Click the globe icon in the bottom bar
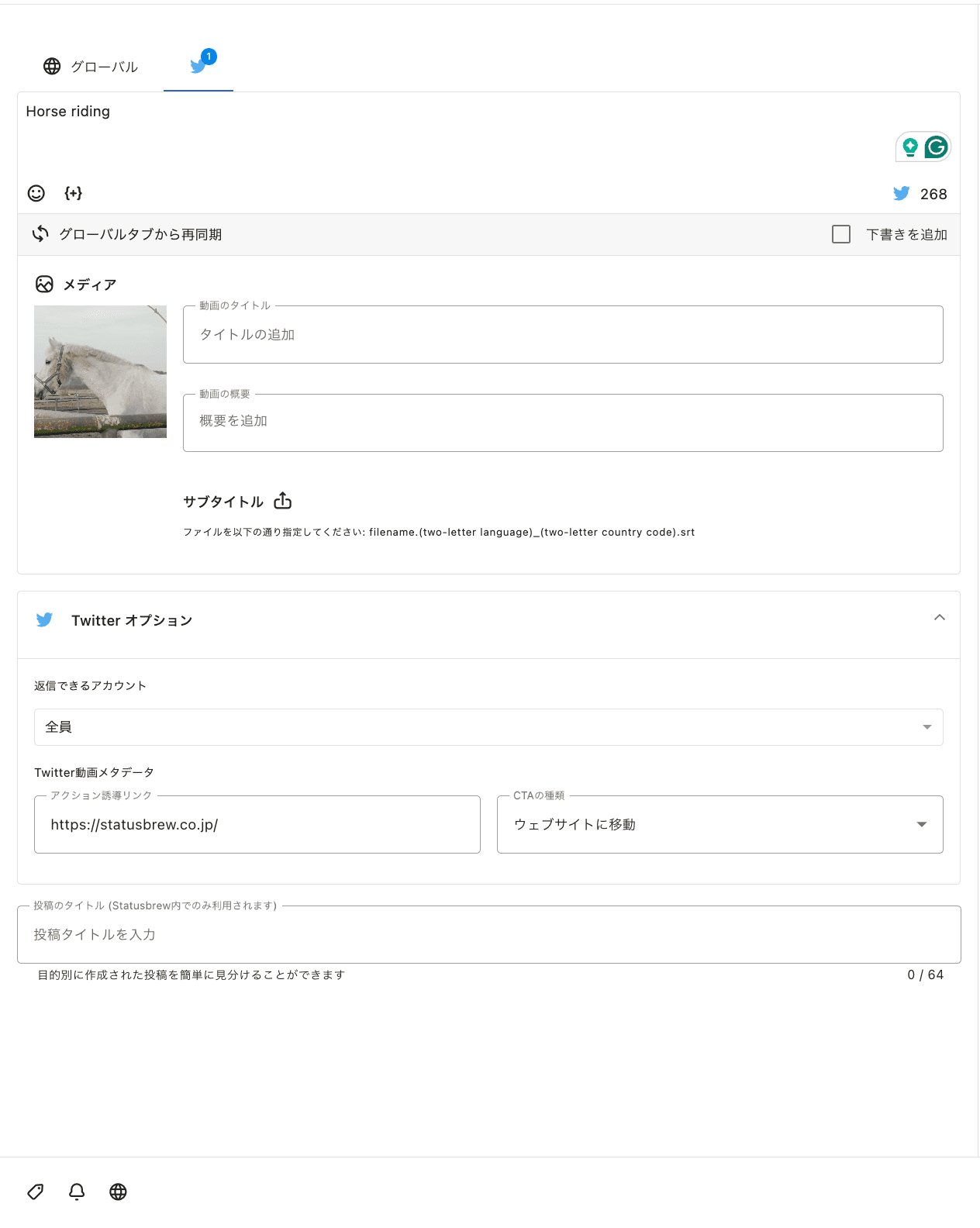This screenshot has width=980, height=1228. 118,1192
